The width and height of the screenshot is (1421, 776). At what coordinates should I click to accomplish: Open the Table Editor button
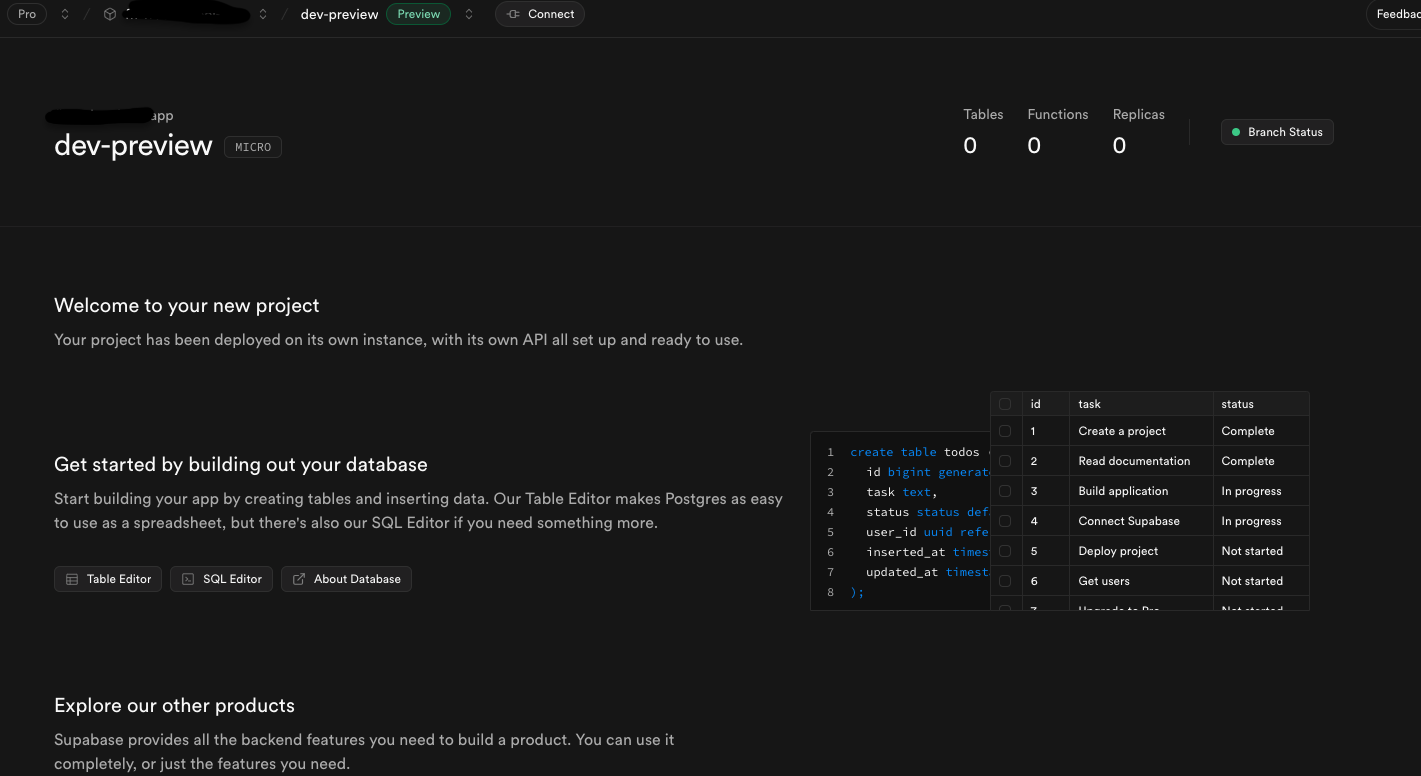coord(108,579)
